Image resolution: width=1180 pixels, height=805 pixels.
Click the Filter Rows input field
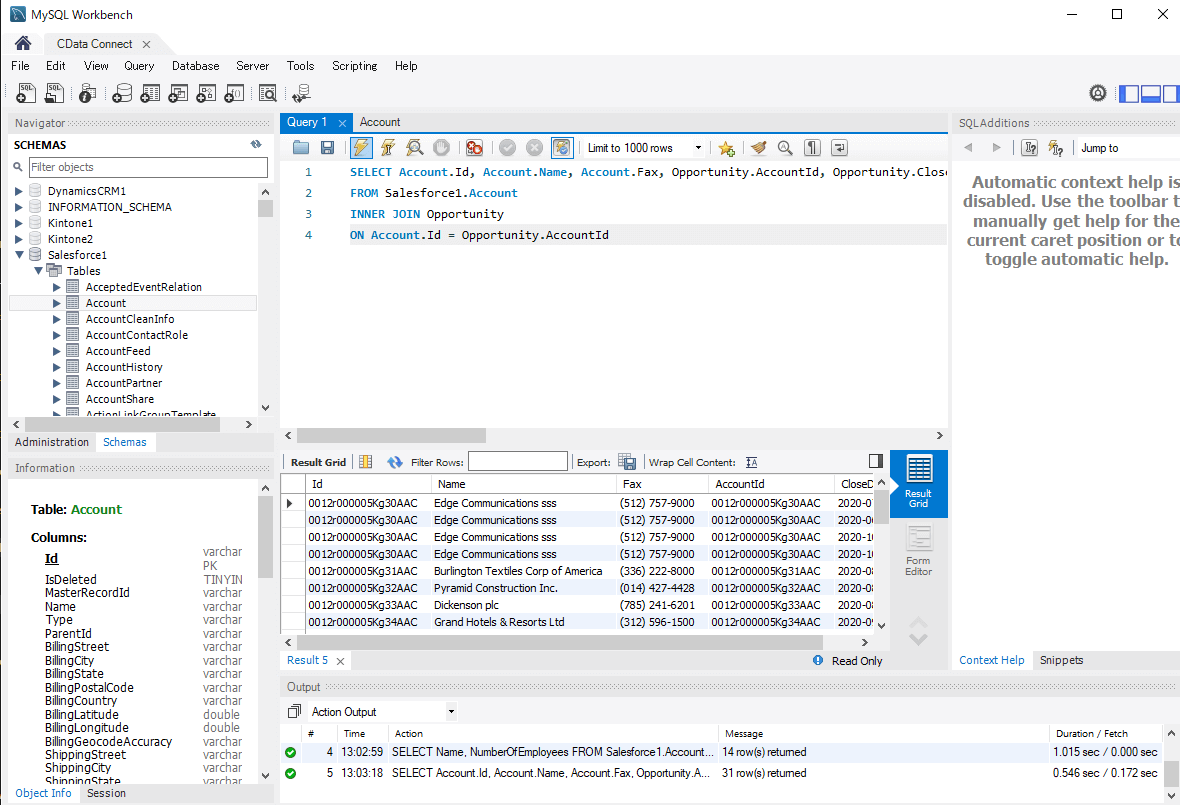tap(517, 462)
